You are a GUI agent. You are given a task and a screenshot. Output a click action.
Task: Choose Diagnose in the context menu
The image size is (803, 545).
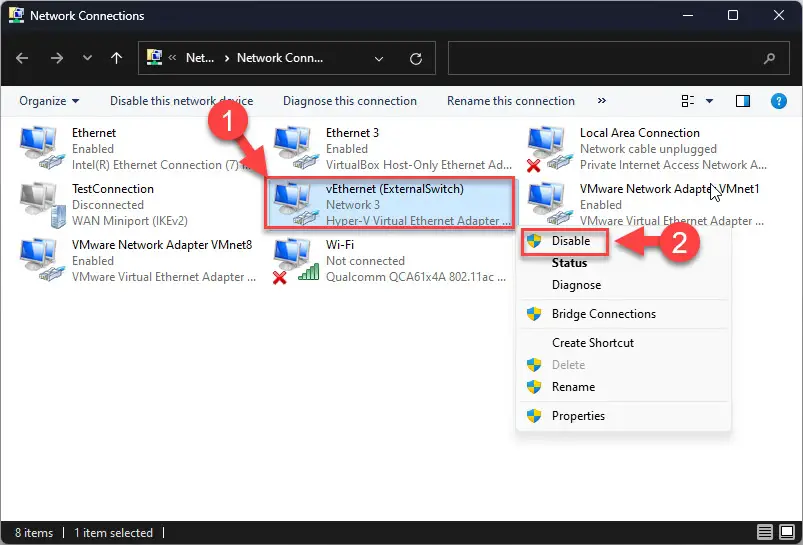pos(576,285)
